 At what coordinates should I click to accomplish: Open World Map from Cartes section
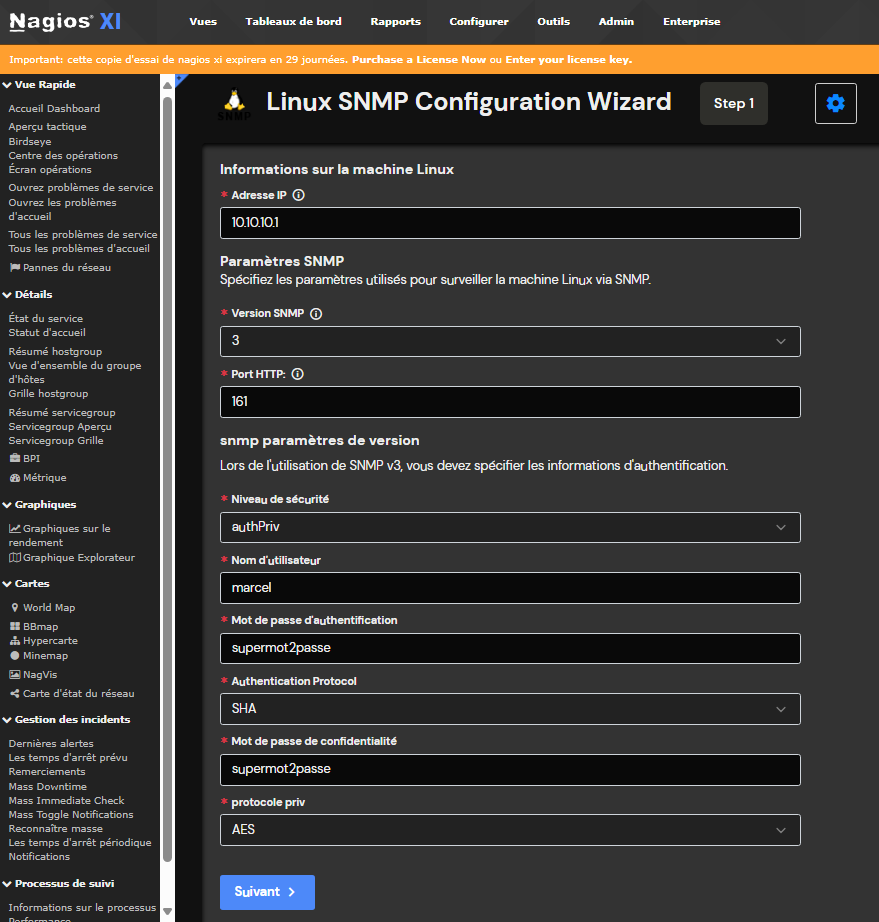pos(49,607)
